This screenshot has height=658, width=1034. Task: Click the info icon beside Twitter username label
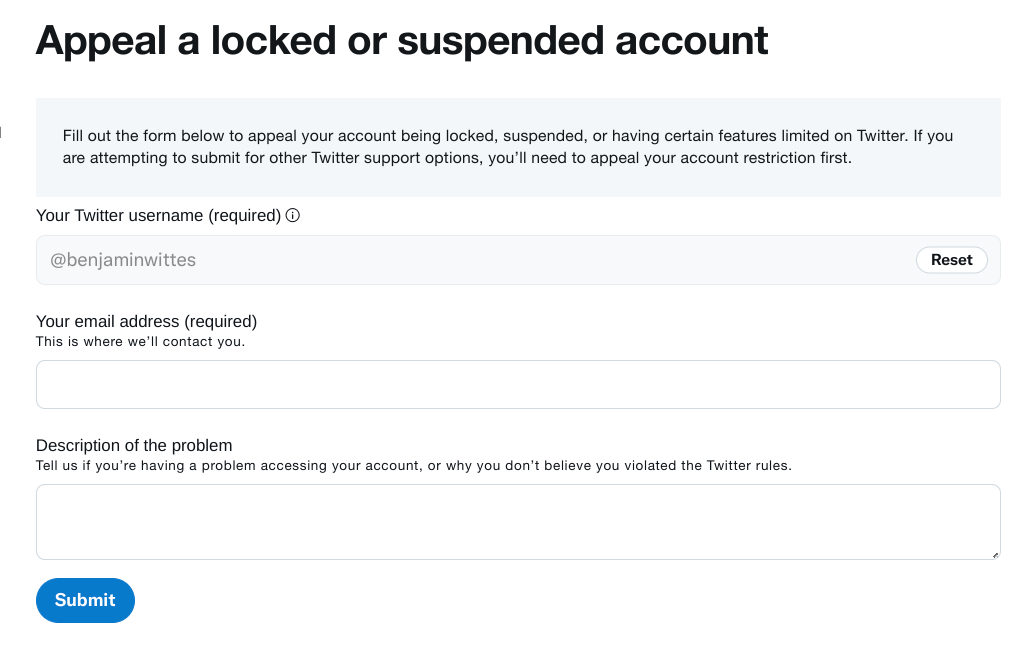pyautogui.click(x=293, y=215)
